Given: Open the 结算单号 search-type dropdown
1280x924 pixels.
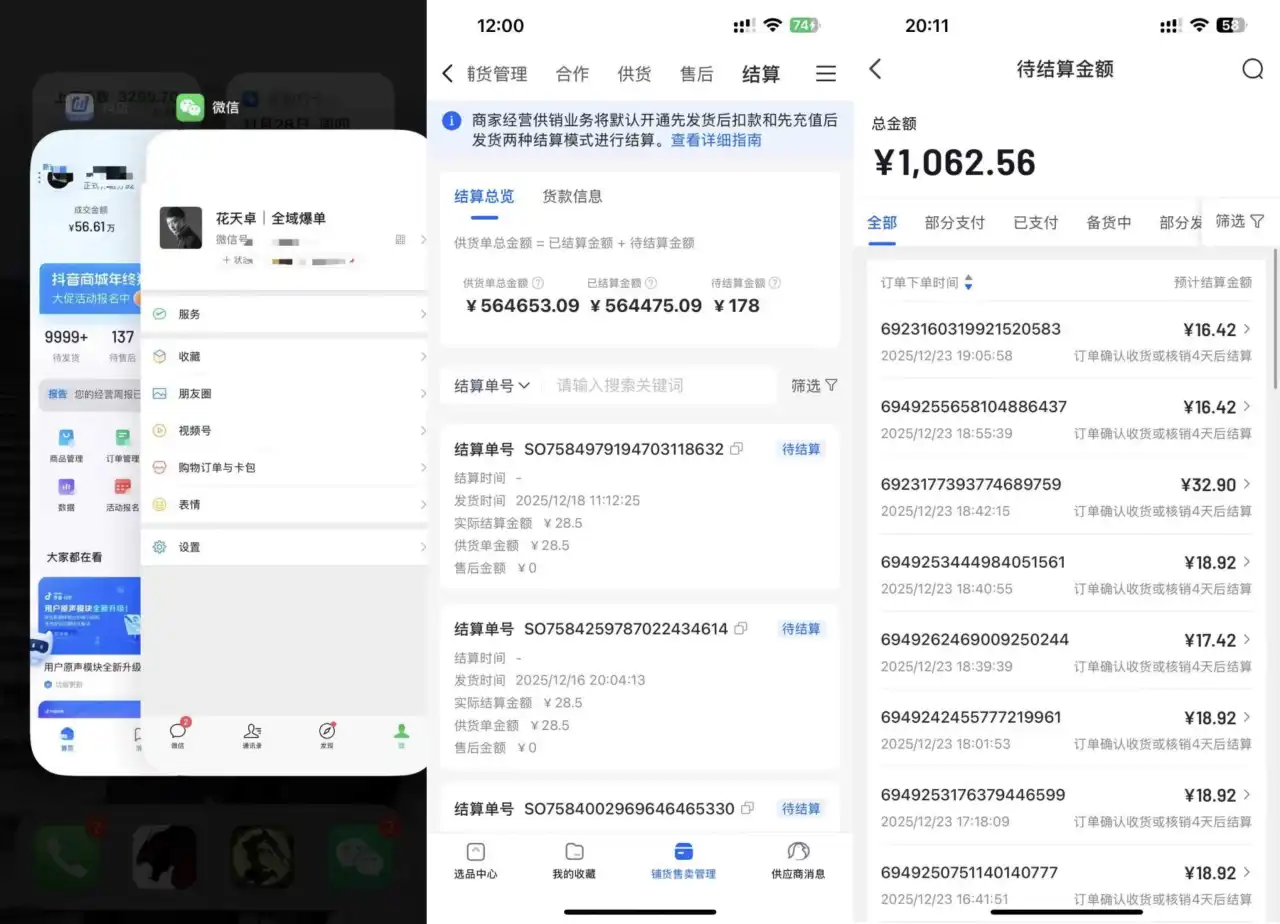Looking at the screenshot, I should tap(492, 385).
